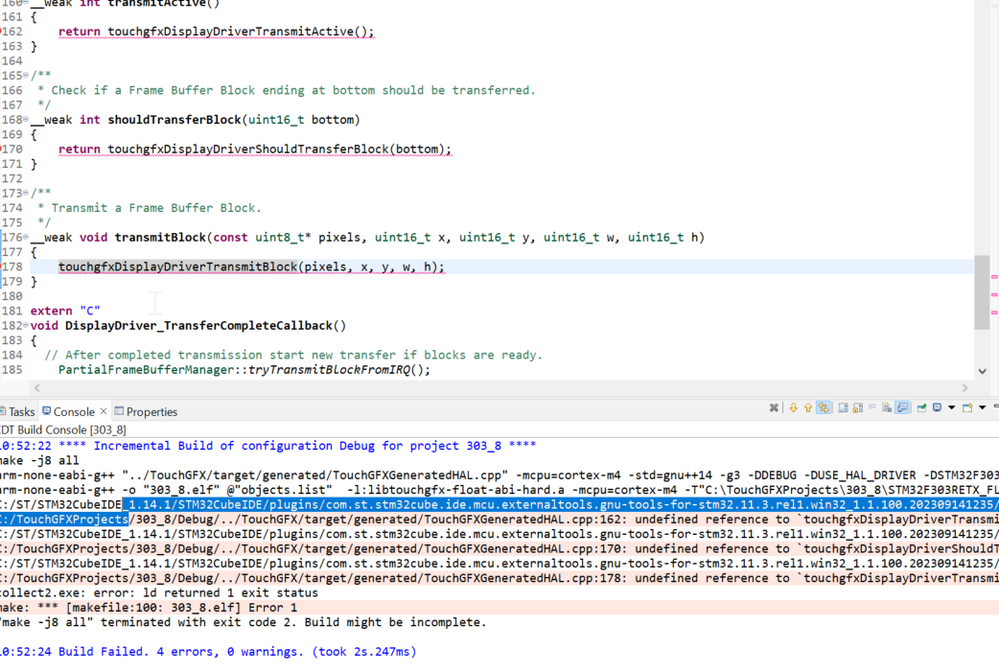This screenshot has width=999, height=671.
Task: Close the Console tab
Action: (x=103, y=411)
